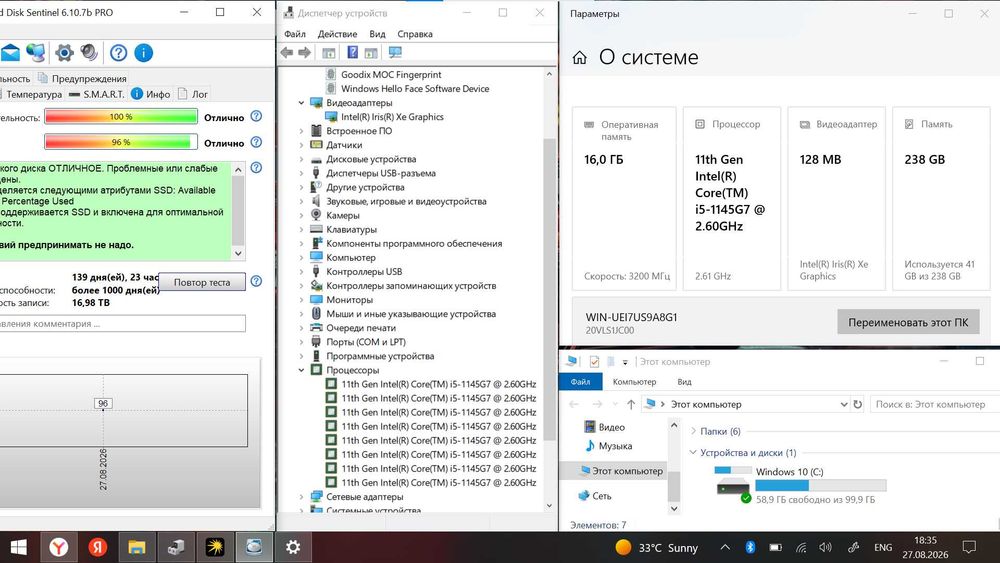Click the help icon beside the 96 % bar
The height and width of the screenshot is (563, 1000).
pyautogui.click(x=256, y=142)
